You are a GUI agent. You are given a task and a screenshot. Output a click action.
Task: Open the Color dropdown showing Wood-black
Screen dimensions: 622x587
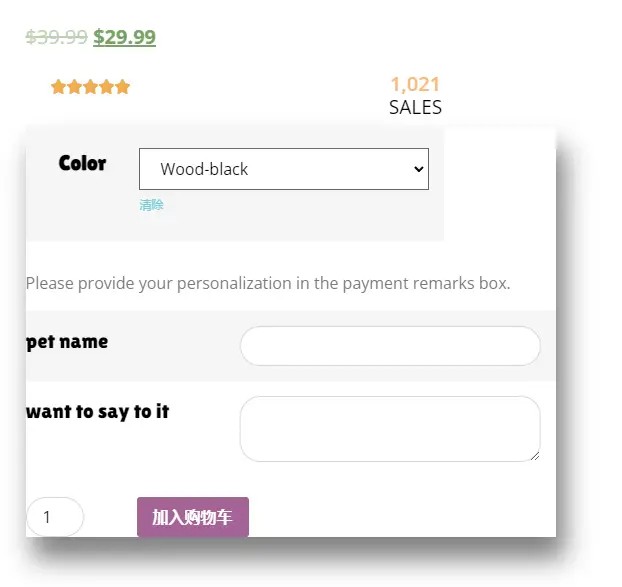tap(283, 169)
